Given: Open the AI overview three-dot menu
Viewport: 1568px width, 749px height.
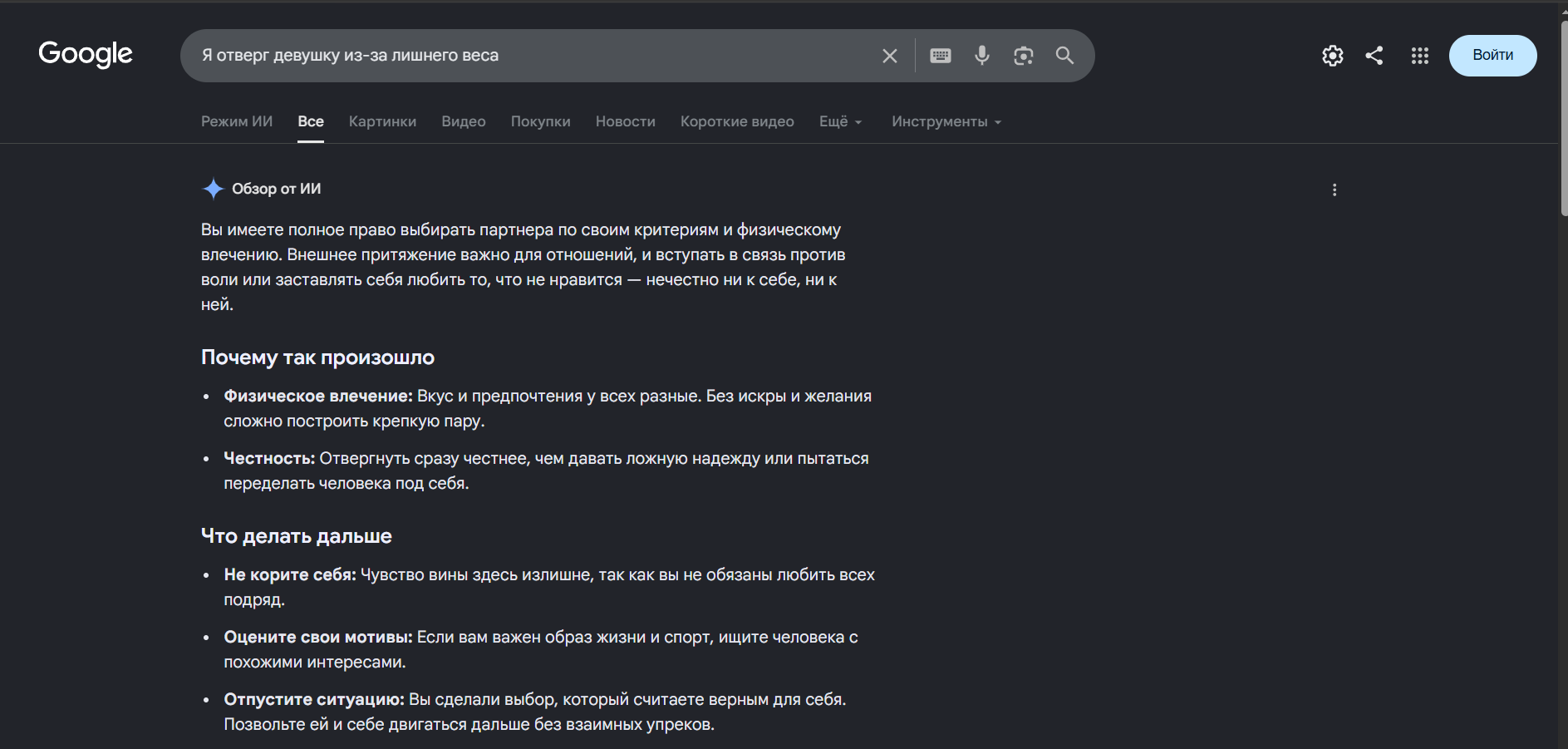Looking at the screenshot, I should pos(1335,190).
